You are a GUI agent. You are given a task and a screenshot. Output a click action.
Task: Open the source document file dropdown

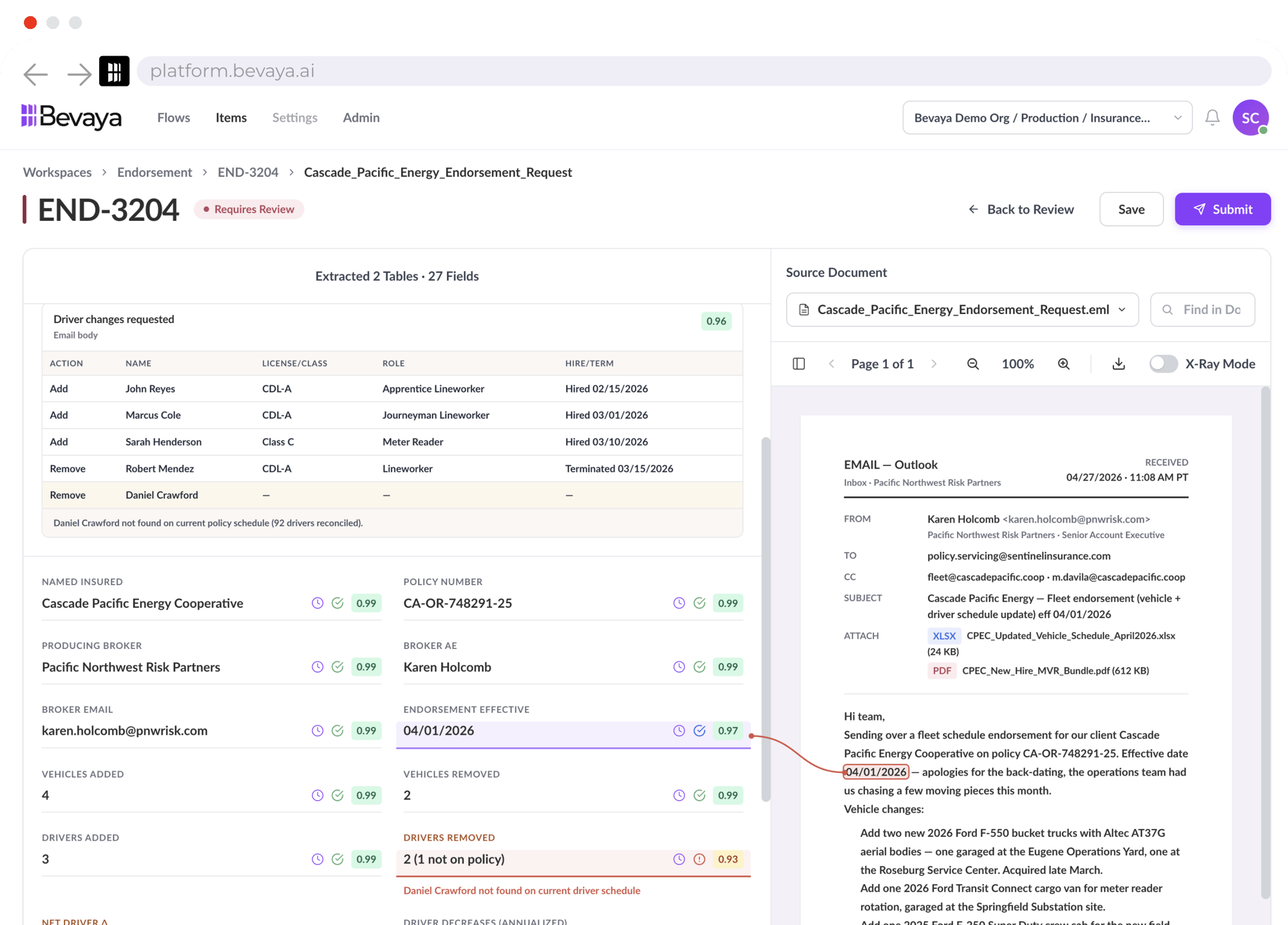(962, 310)
